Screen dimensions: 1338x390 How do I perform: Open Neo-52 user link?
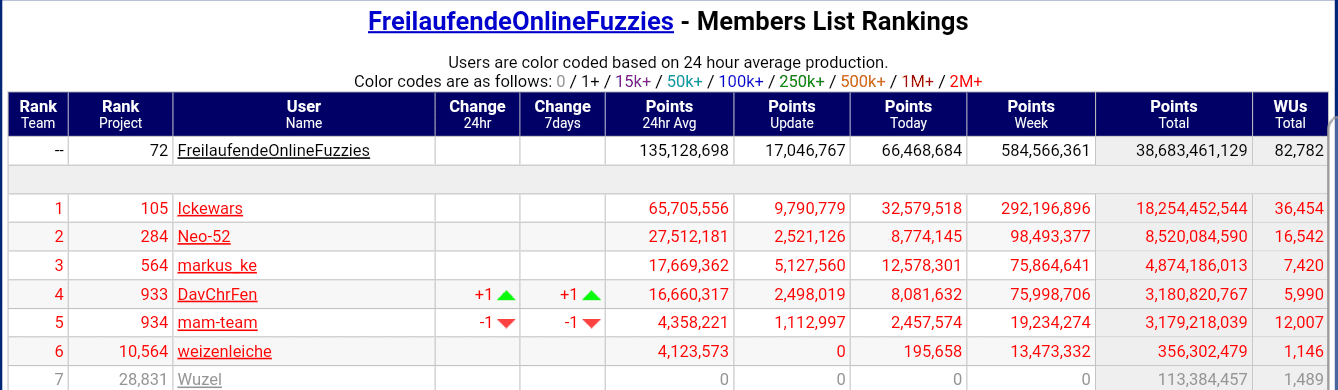(204, 237)
